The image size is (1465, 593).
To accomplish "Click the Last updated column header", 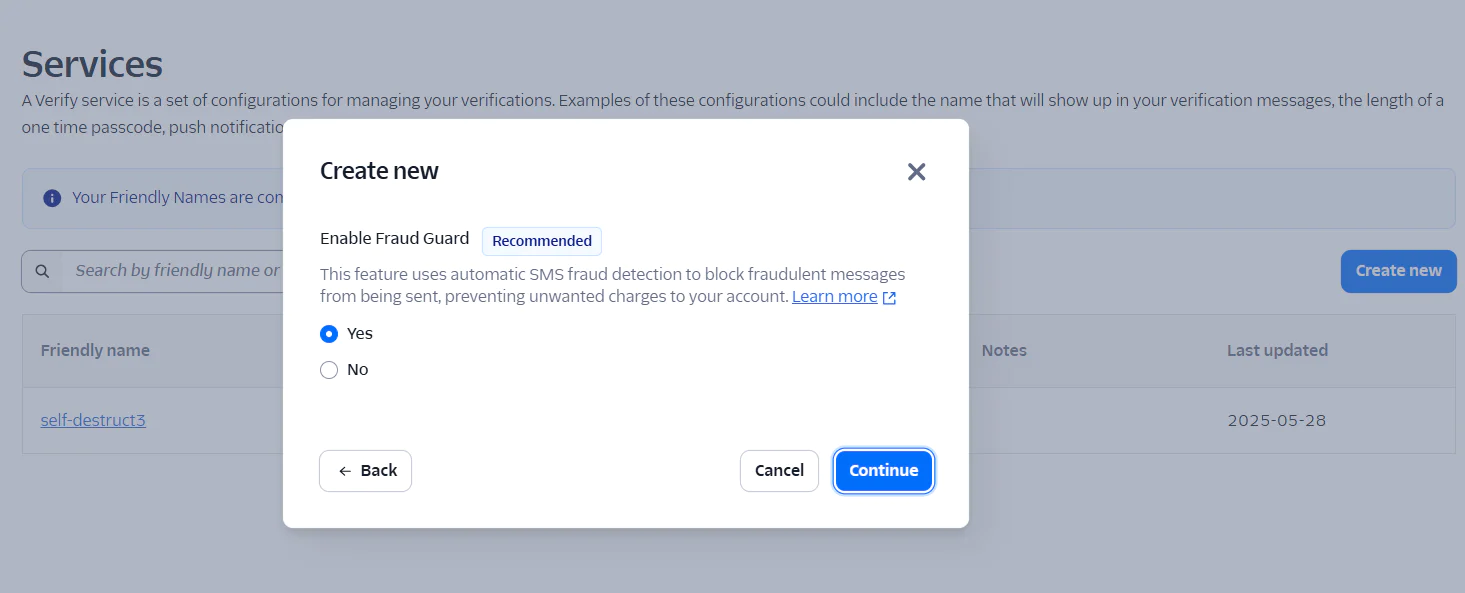I will tap(1277, 350).
